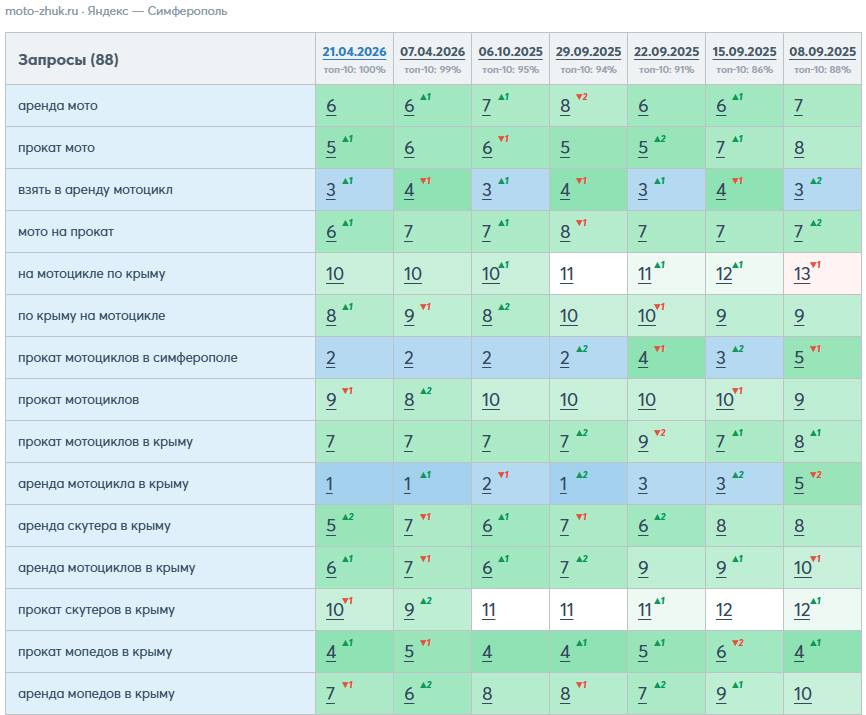Image resolution: width=866 pixels, height=715 pixels.
Task: Click position 10 for аренда мопедов в крыму, 08.09.2025
Action: point(802,694)
